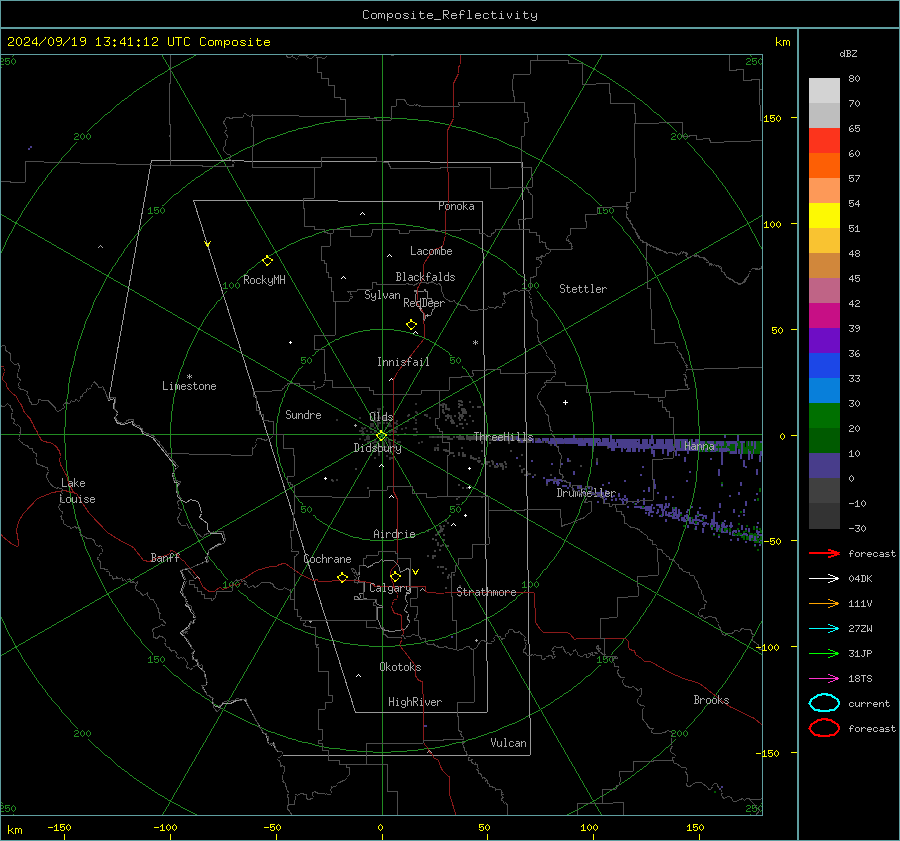Viewport: 900px width, 841px height.
Task: Click the Composite_Reflectivity title
Action: [450, 15]
